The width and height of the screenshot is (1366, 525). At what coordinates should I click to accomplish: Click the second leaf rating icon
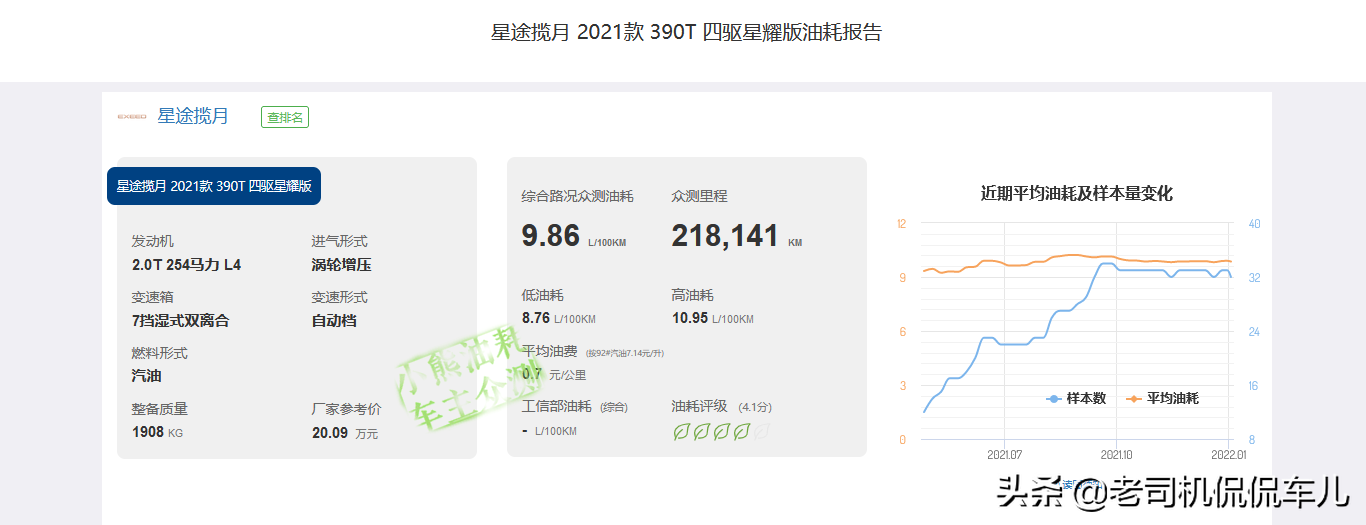tap(702, 432)
